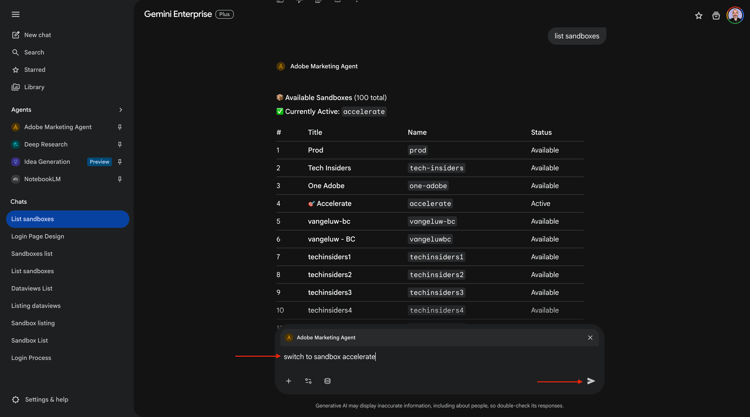Viewport: 750px width, 417px height.
Task: Click the Plus plan badge
Action: click(224, 14)
